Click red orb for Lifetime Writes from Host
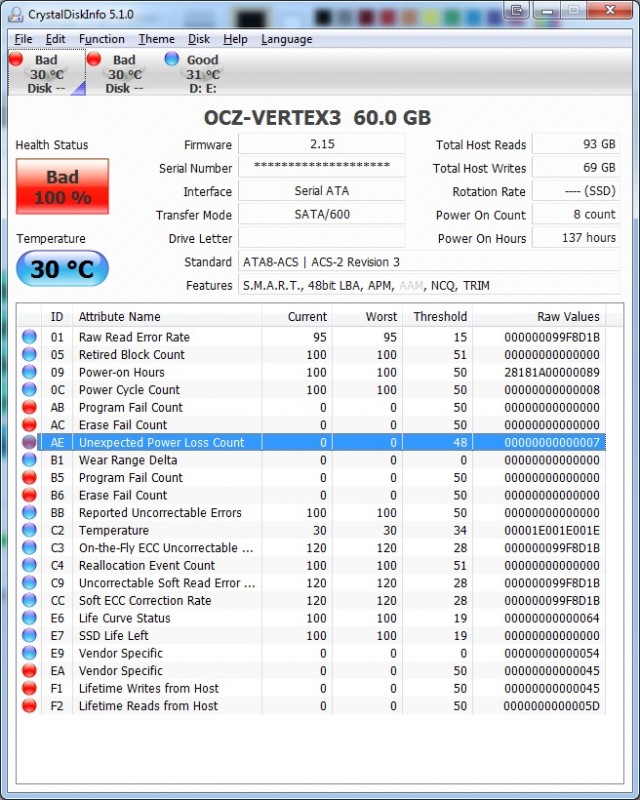This screenshot has width=640, height=800. coord(30,688)
